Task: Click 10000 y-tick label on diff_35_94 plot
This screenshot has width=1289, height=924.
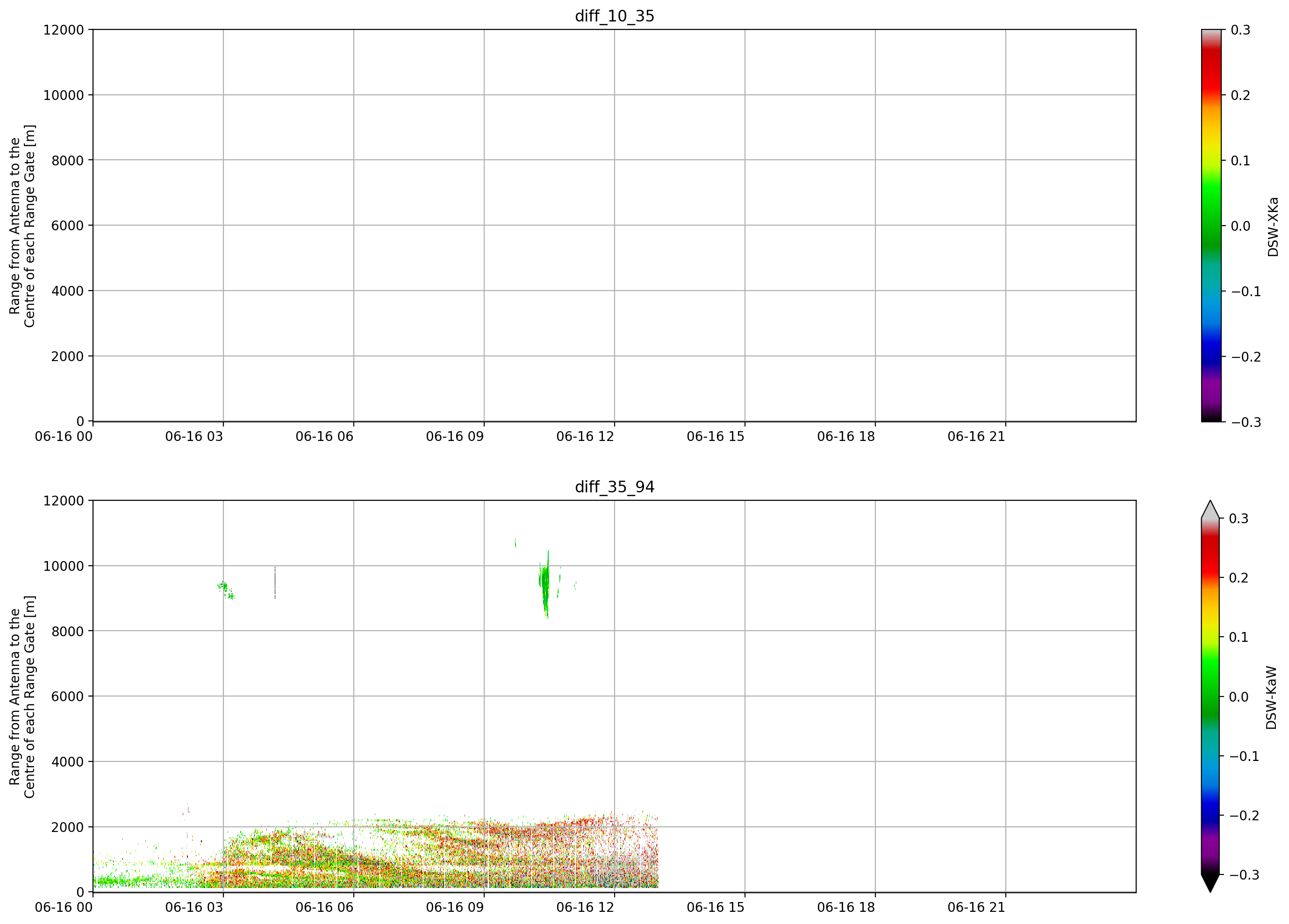Action: click(x=64, y=566)
